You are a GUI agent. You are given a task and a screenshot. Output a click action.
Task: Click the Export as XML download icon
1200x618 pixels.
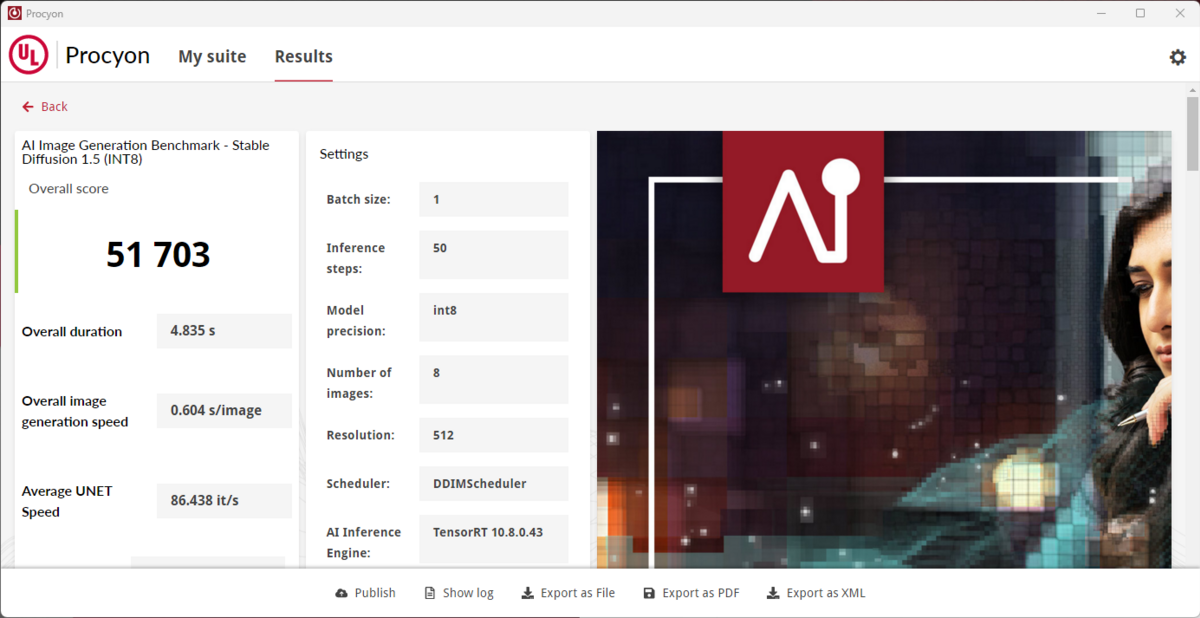click(x=773, y=593)
